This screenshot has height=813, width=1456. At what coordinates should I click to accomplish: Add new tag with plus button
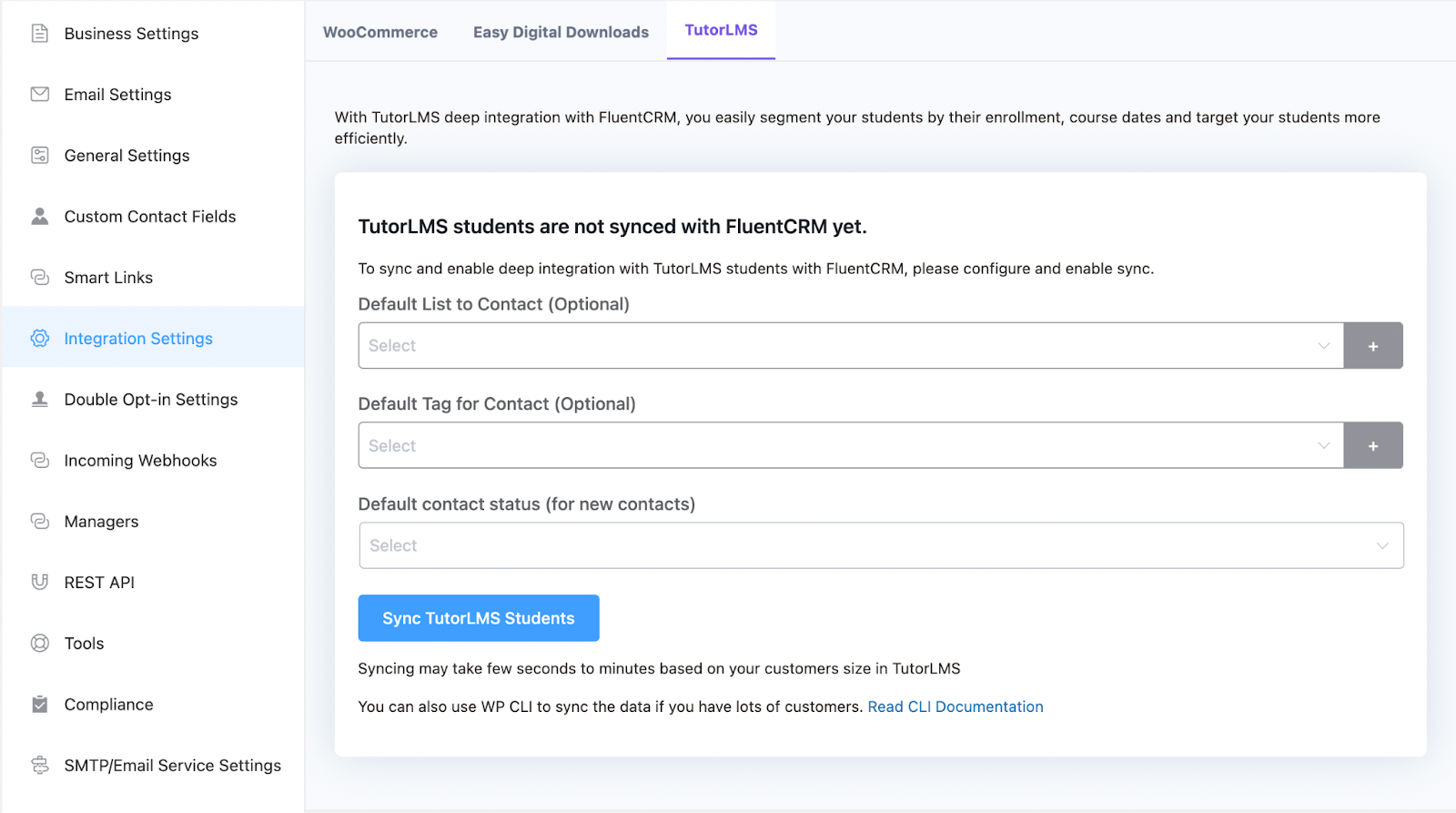1372,446
